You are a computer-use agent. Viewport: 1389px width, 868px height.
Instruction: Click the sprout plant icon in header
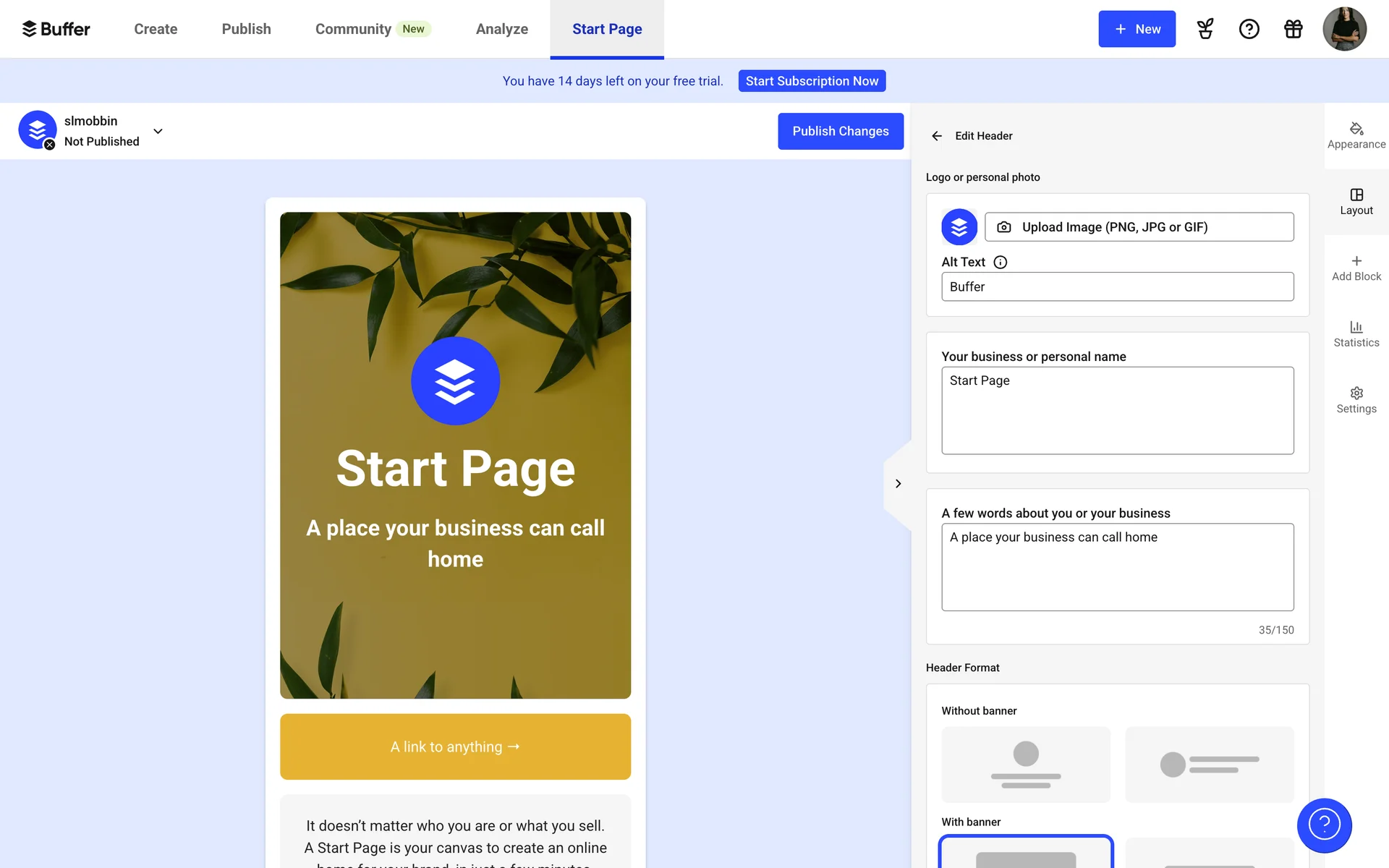(x=1205, y=29)
